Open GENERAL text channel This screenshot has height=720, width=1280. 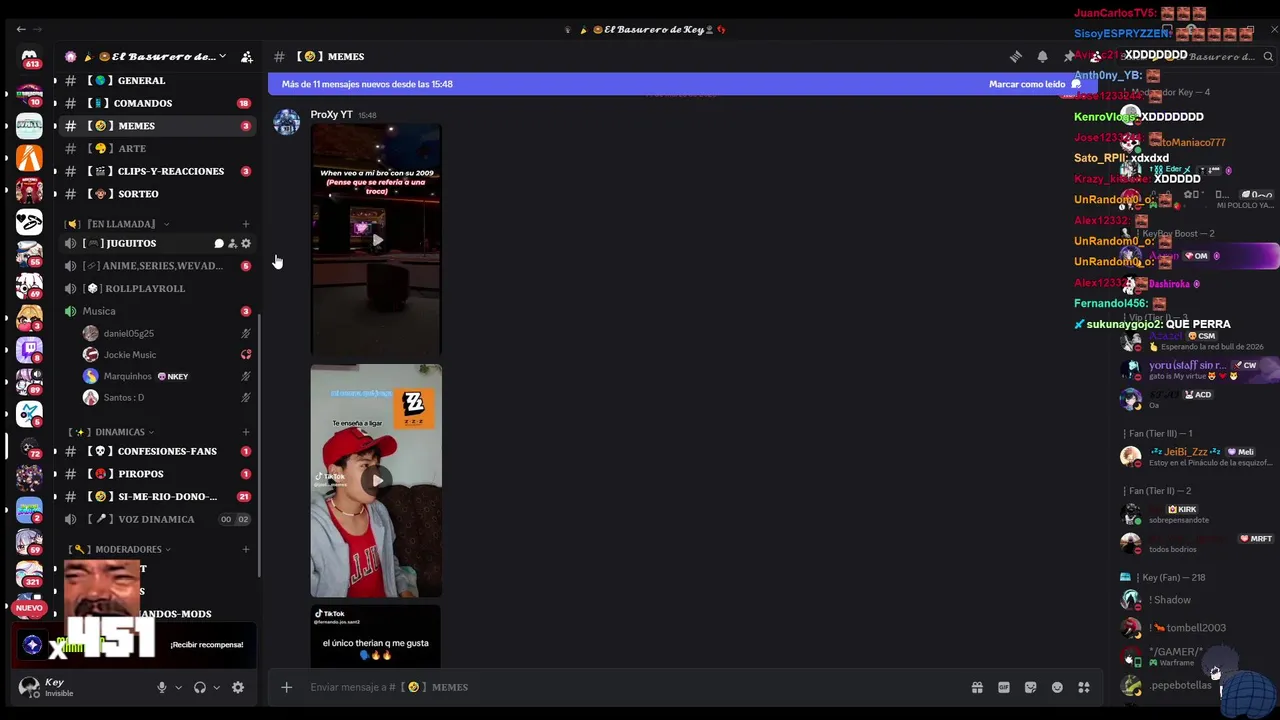click(157, 81)
